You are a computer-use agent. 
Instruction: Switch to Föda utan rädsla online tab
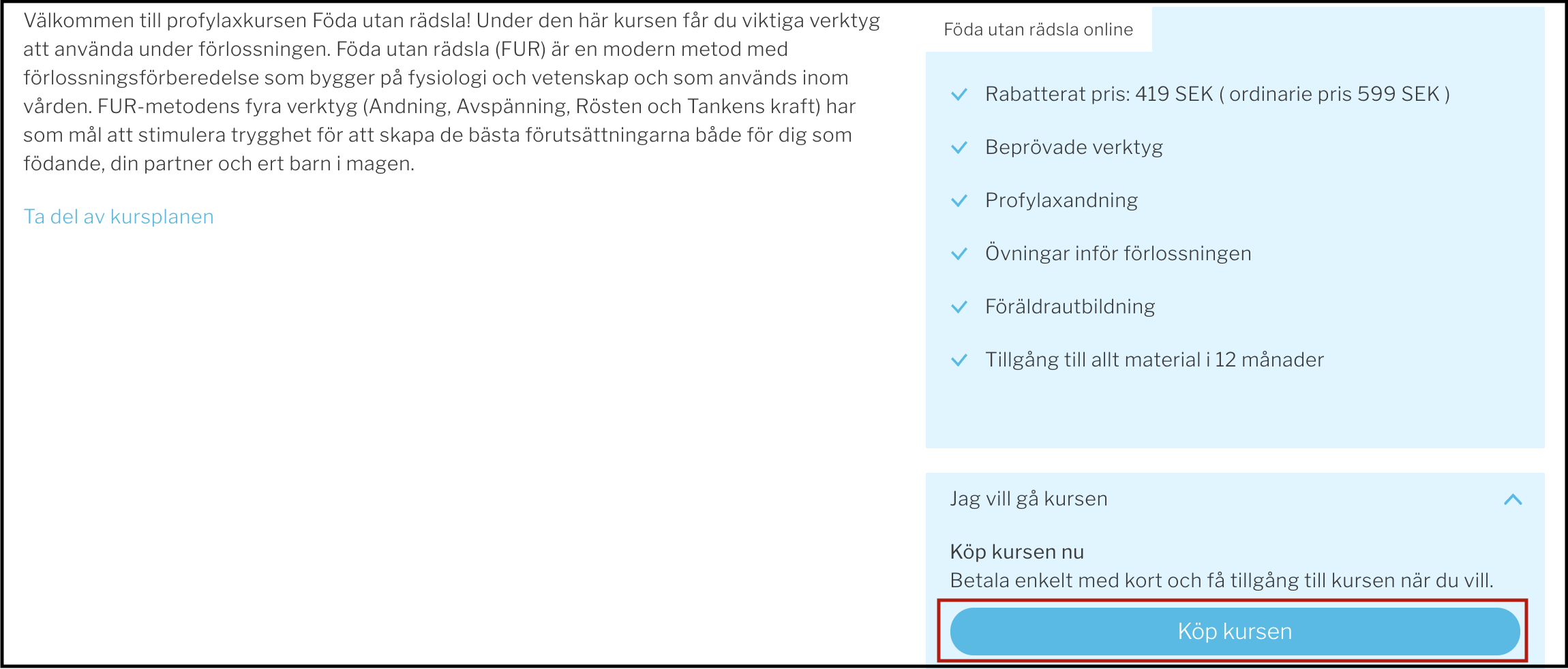tap(1038, 29)
